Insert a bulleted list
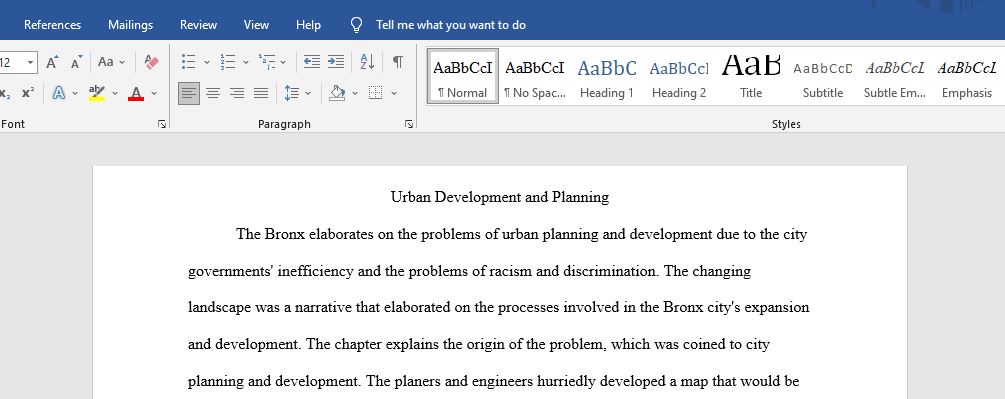 coord(188,61)
